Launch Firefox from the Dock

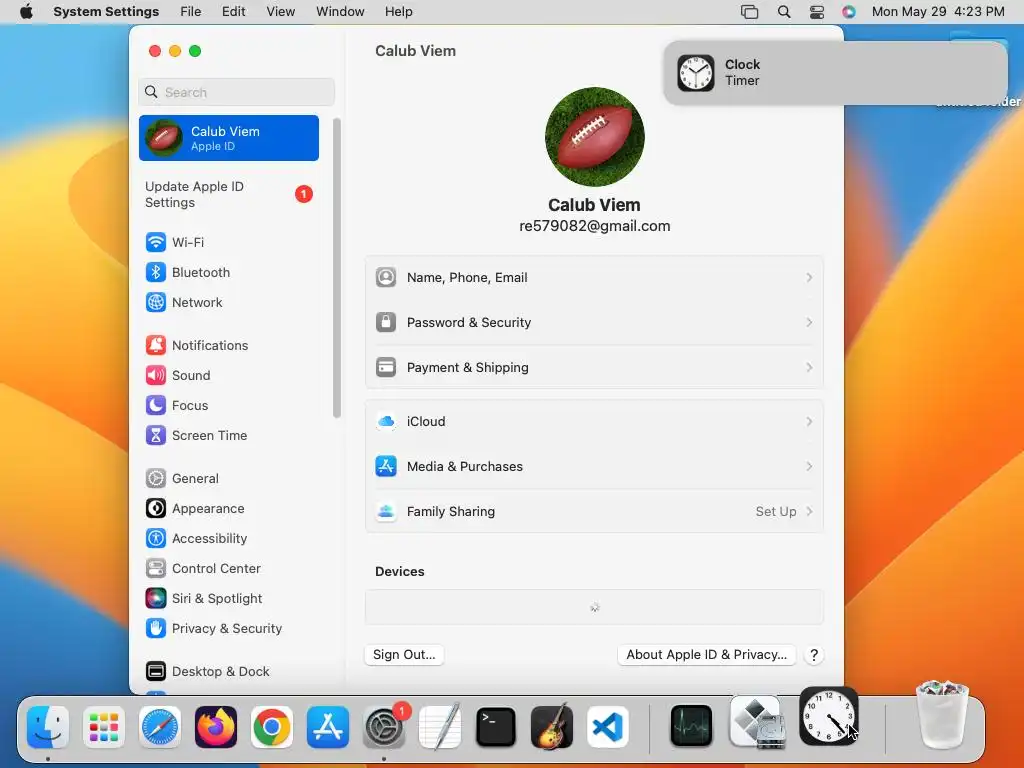[x=216, y=726]
